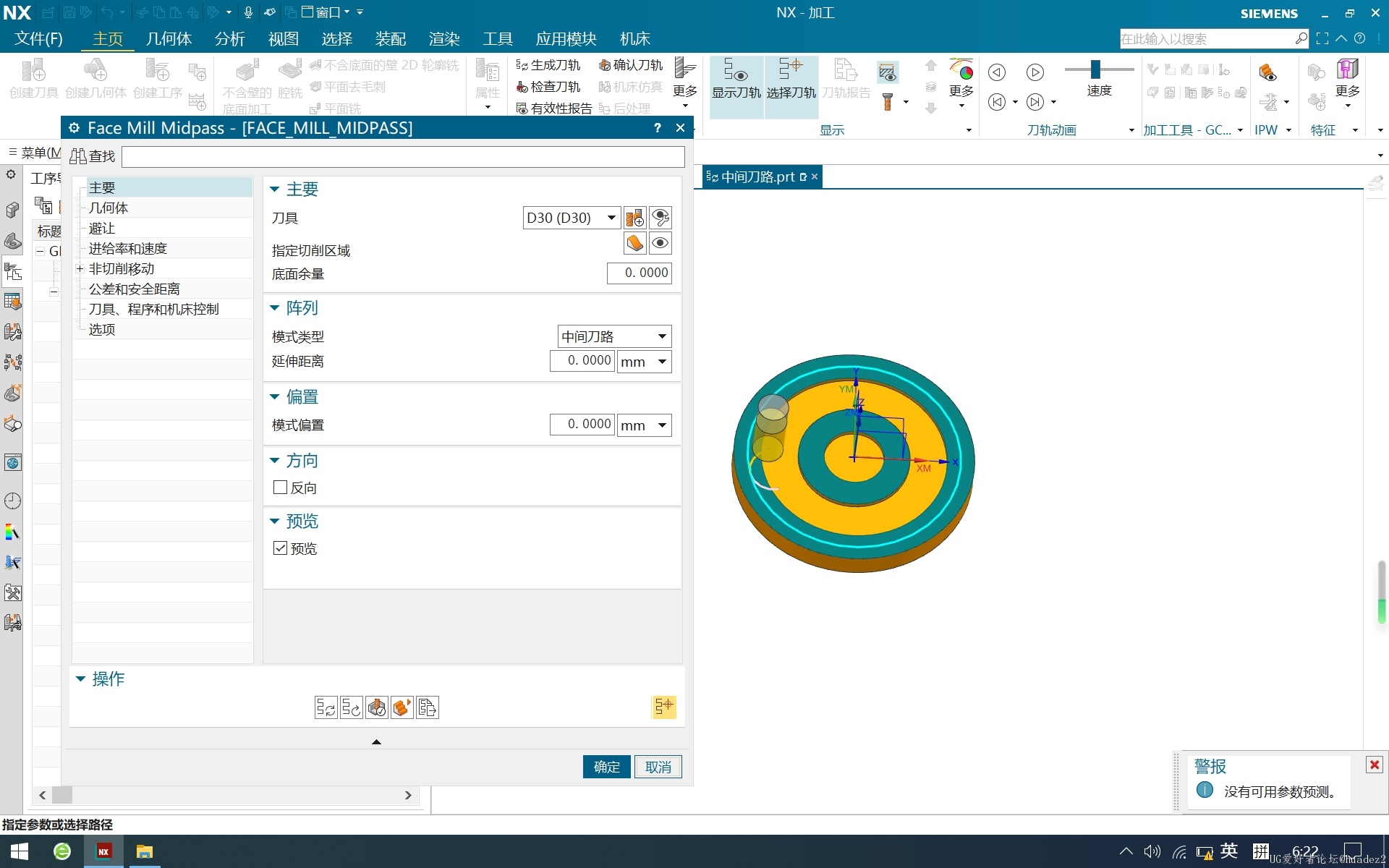
Task: Click the 模式偏置 value field
Action: click(x=582, y=425)
